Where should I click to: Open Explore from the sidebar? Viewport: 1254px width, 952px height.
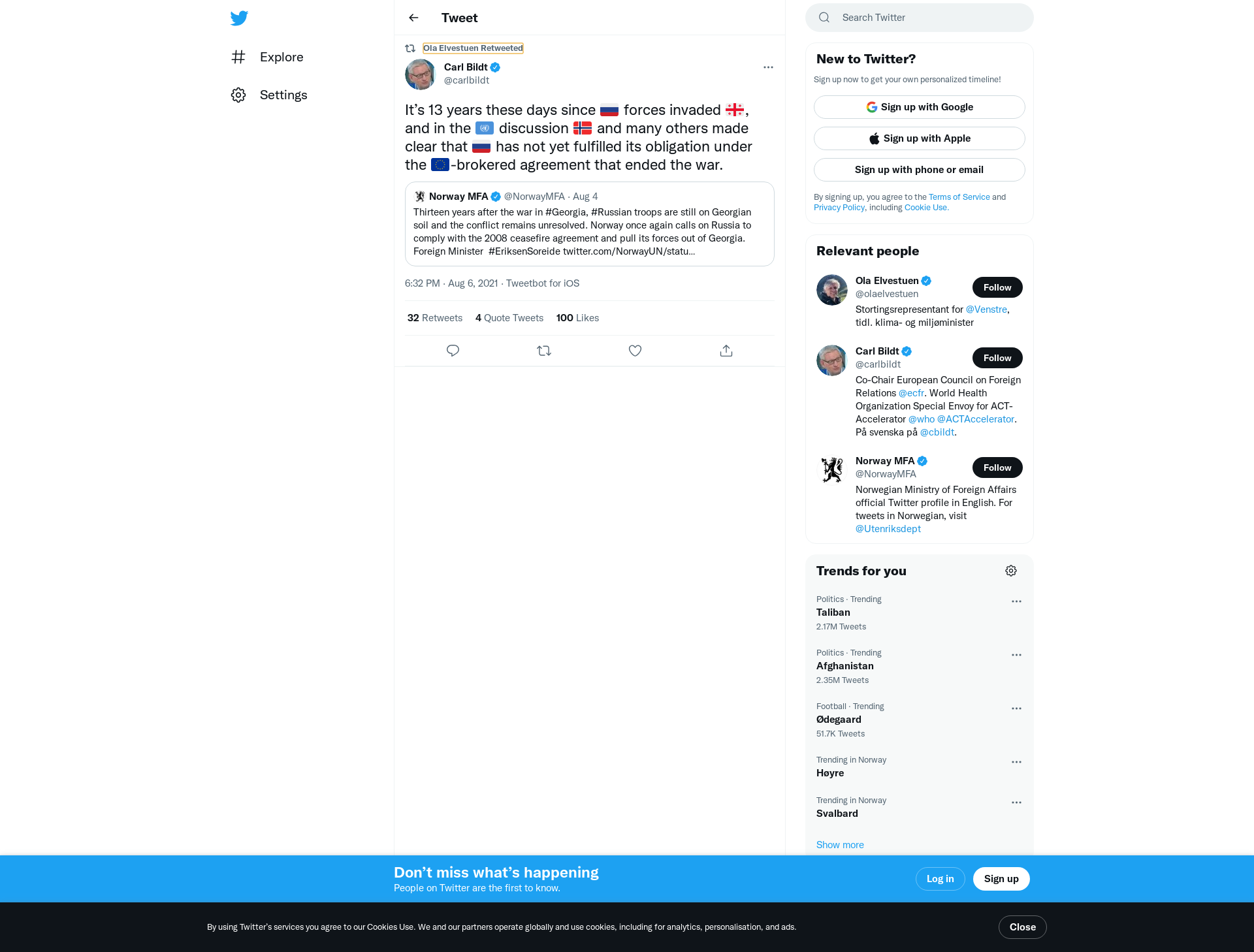click(x=267, y=57)
